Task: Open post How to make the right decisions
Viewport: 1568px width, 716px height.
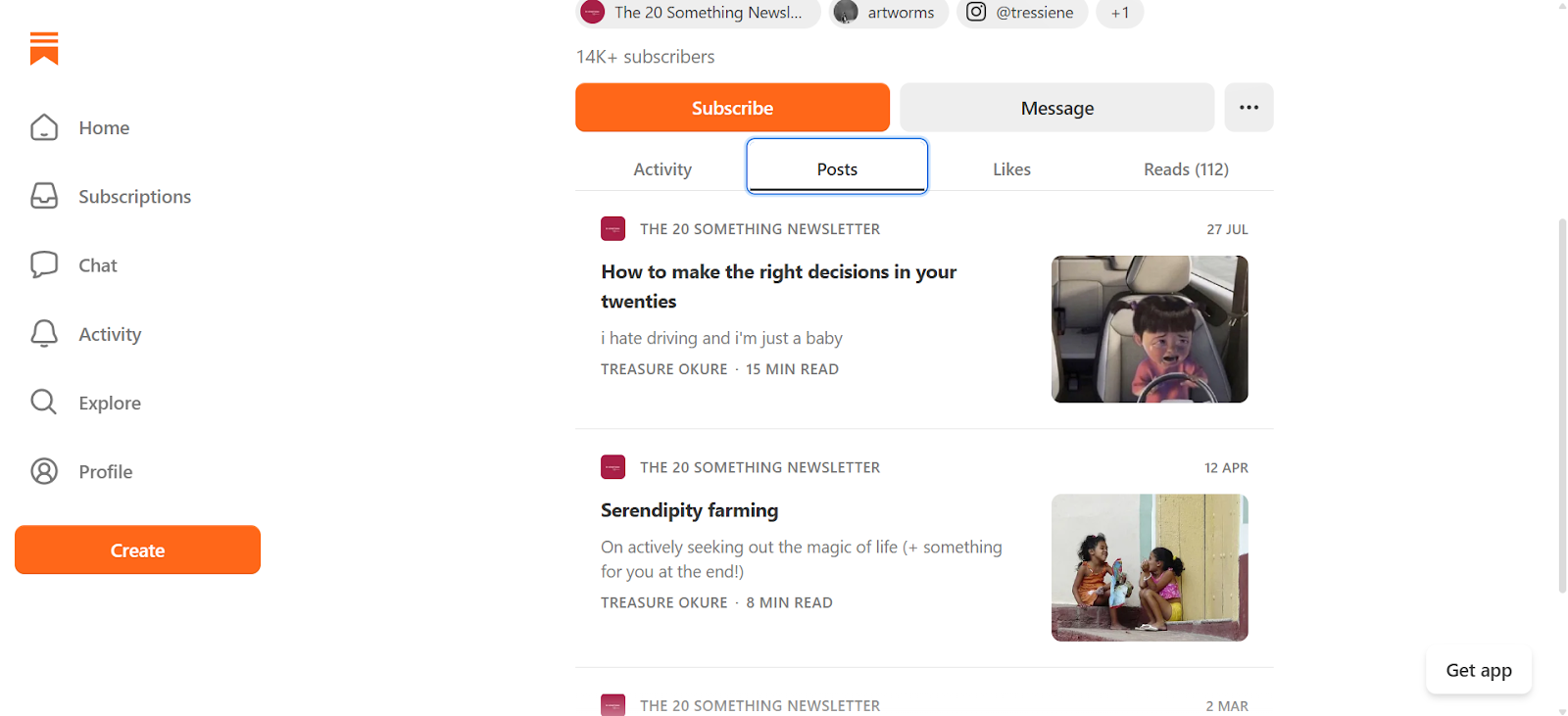Action: tap(778, 286)
